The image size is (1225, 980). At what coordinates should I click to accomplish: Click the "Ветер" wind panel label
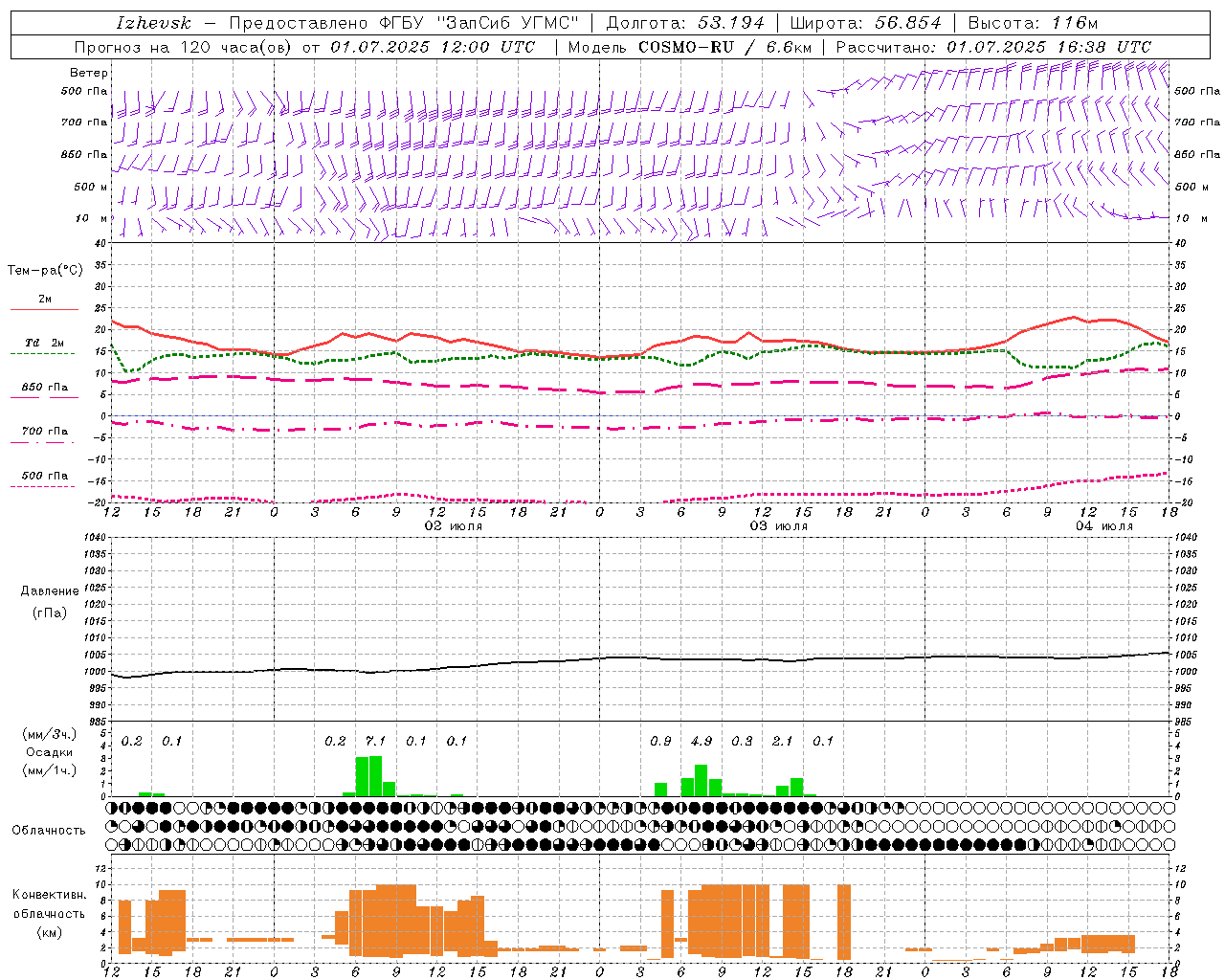(89, 73)
